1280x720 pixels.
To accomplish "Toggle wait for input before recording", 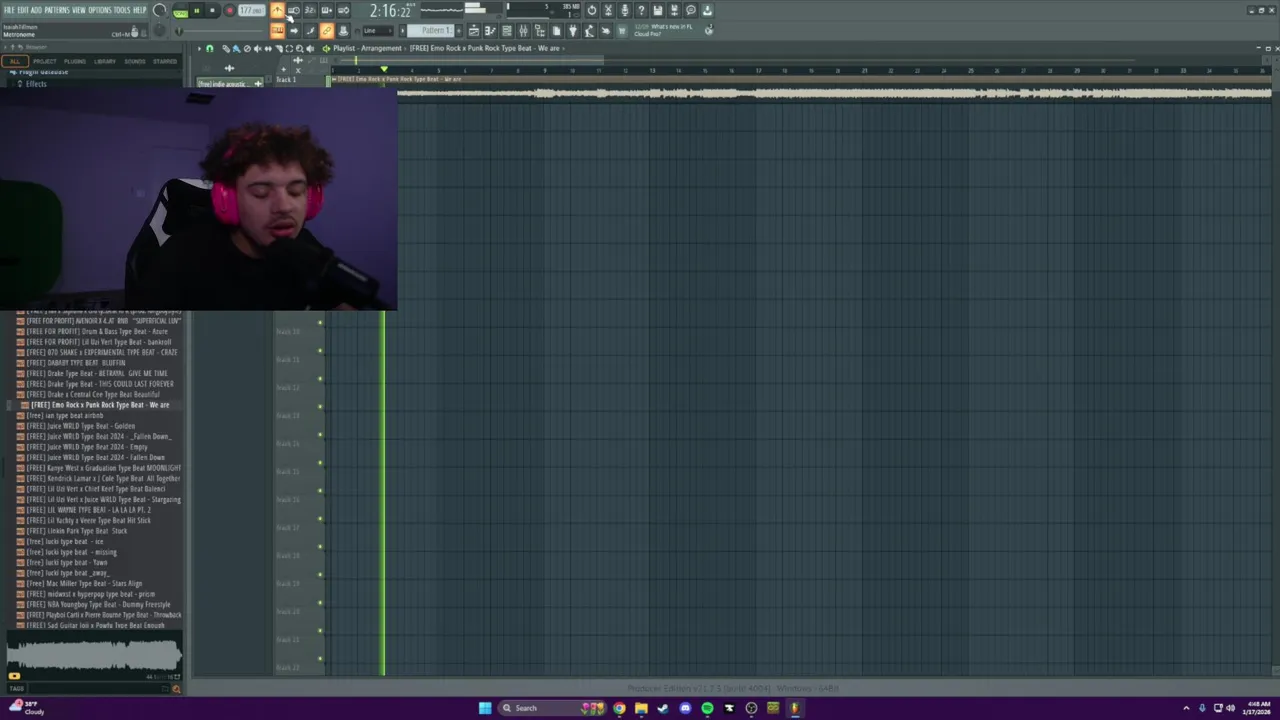I will pos(294,10).
